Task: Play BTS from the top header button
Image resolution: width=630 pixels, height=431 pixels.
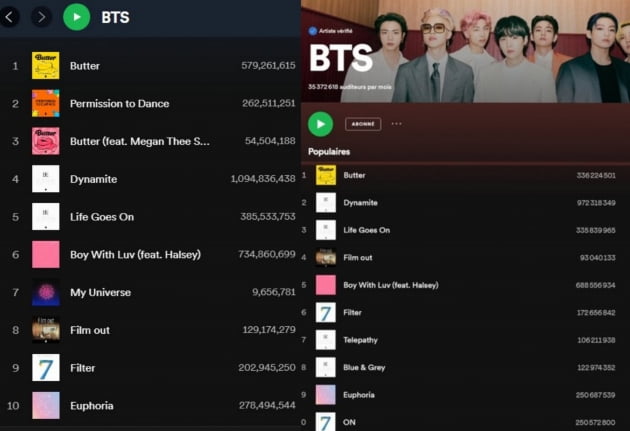Action: click(76, 17)
